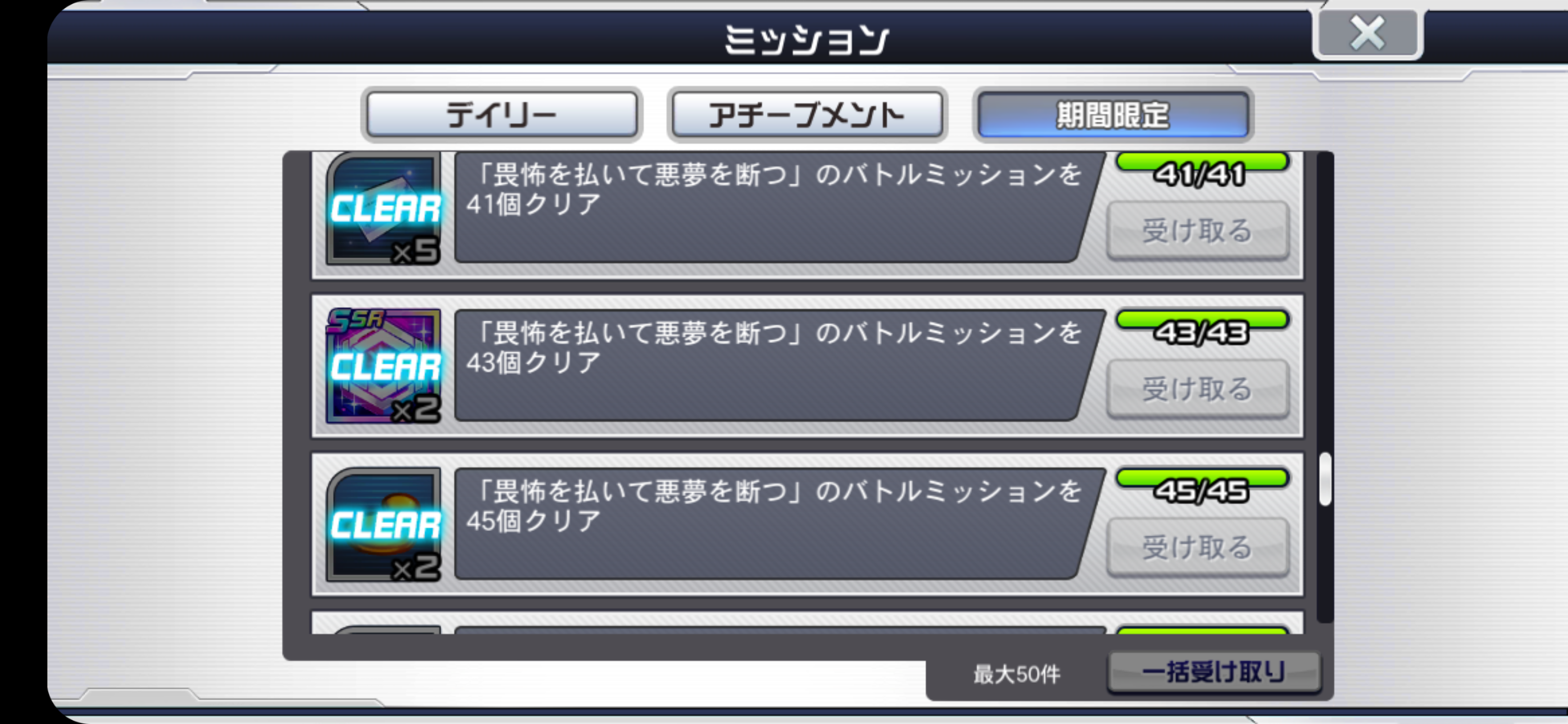1568x724 pixels.
Task: Tap the SSR reward icon marked x2
Action: click(383, 366)
